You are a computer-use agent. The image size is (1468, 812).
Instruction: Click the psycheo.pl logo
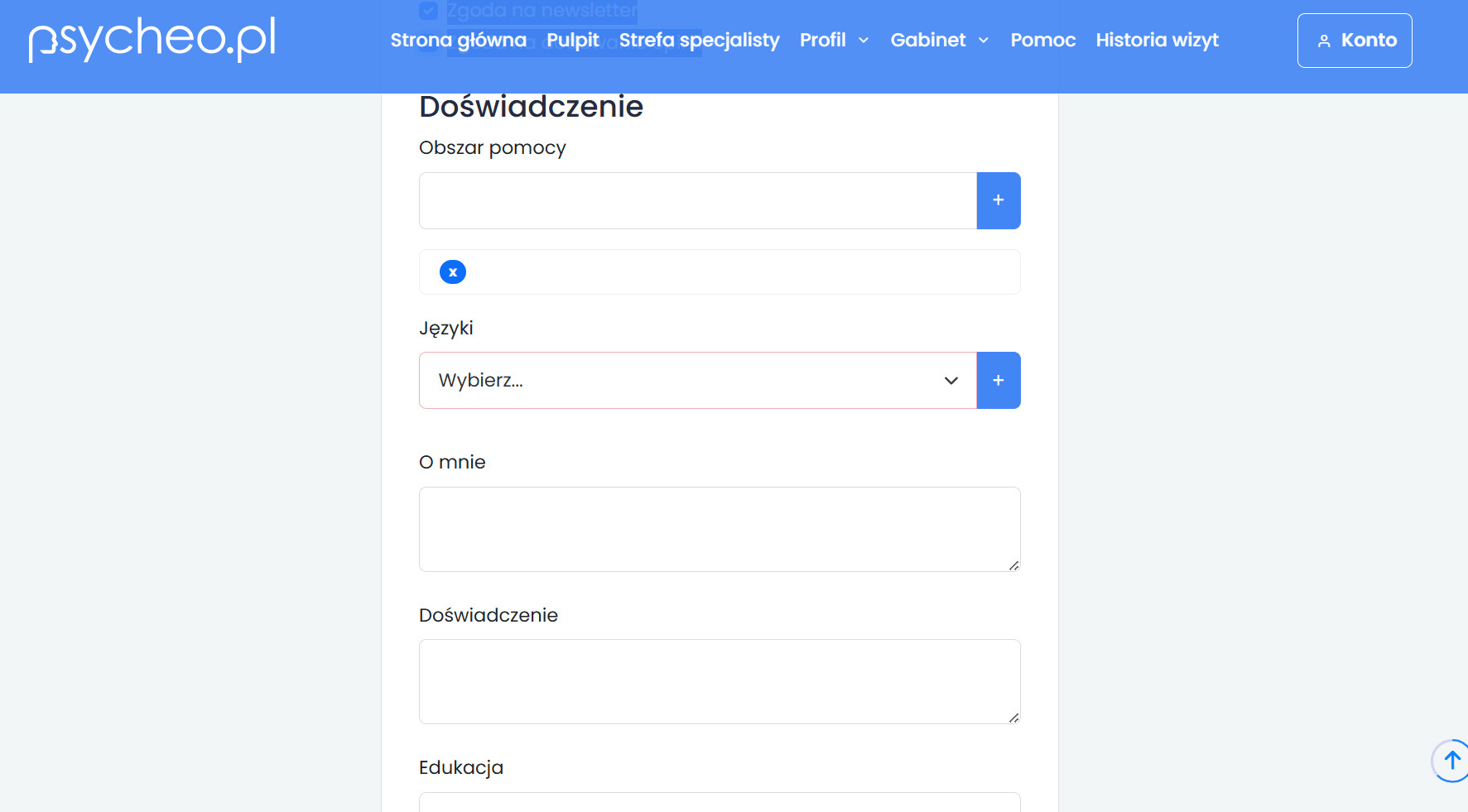(152, 39)
